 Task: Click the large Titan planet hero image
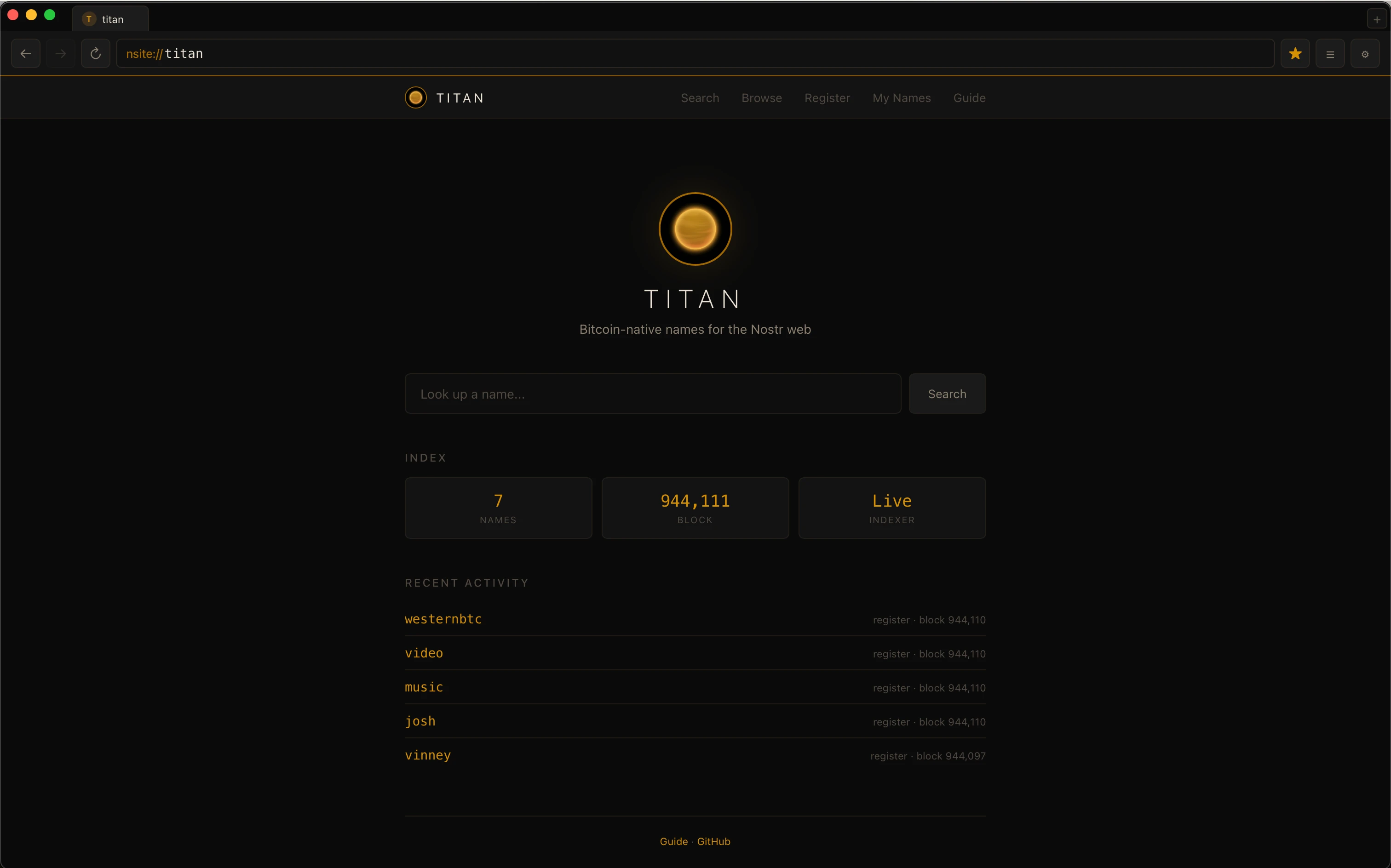pos(695,229)
